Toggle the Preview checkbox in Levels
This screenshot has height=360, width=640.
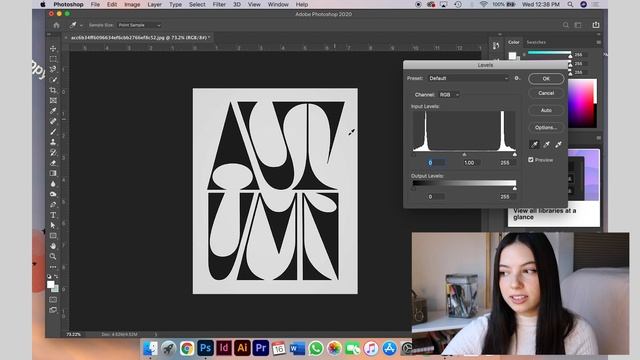(x=531, y=160)
